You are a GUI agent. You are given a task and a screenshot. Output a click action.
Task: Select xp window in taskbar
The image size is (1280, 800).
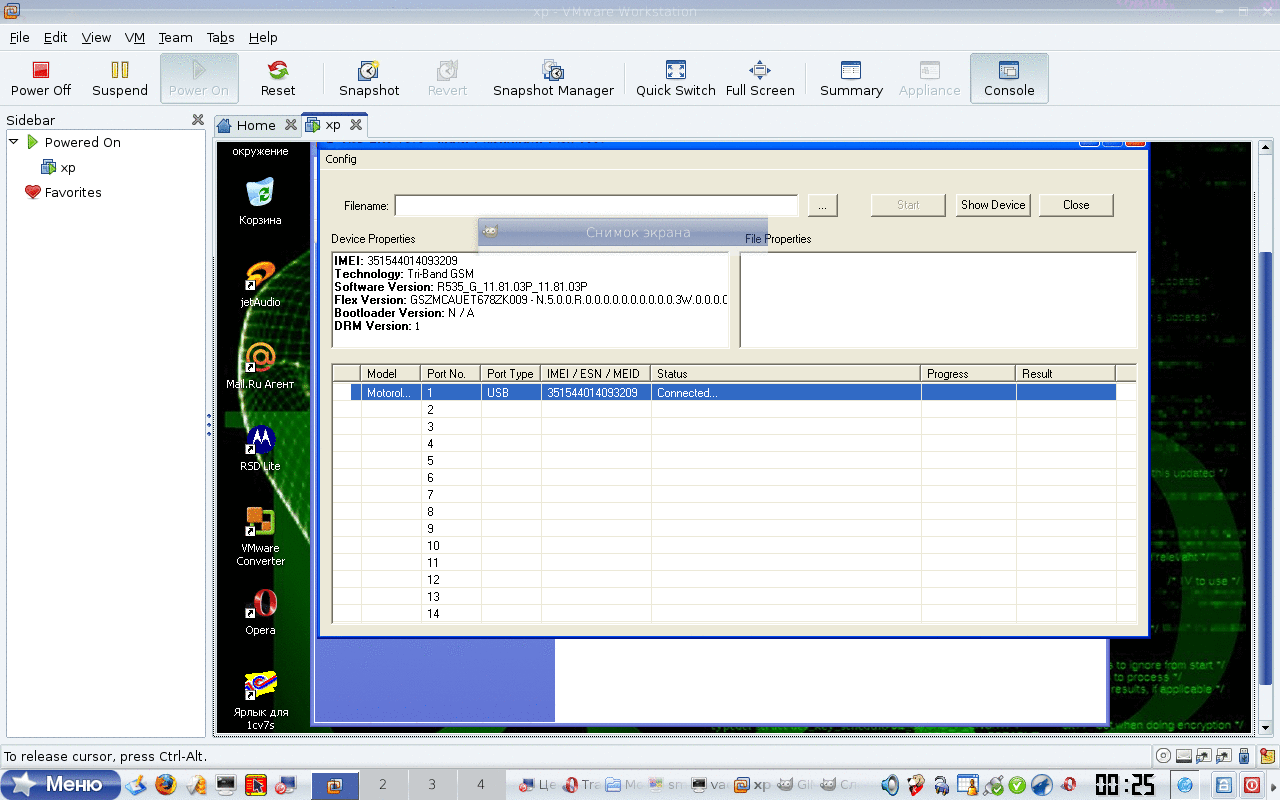752,785
